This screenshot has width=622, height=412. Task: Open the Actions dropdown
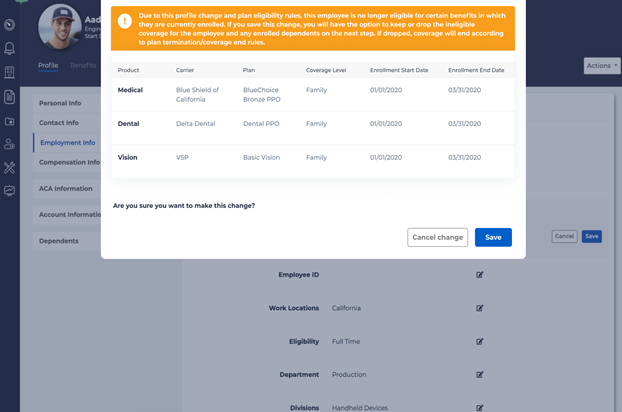pos(601,66)
